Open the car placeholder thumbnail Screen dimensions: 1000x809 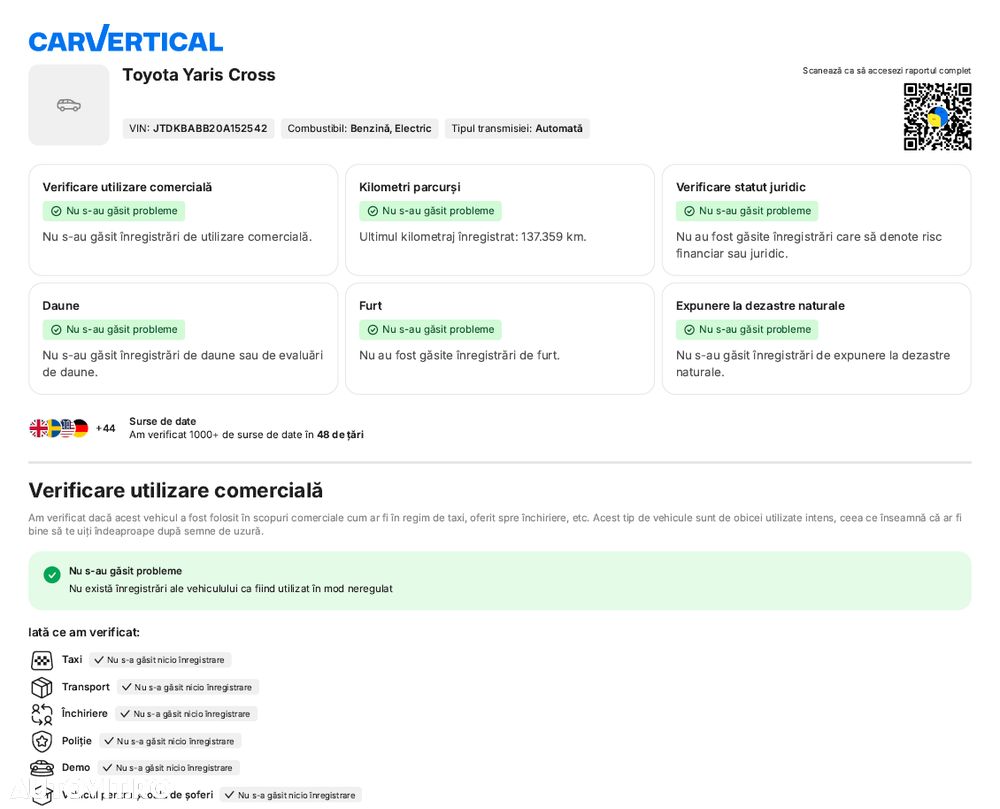[x=69, y=105]
